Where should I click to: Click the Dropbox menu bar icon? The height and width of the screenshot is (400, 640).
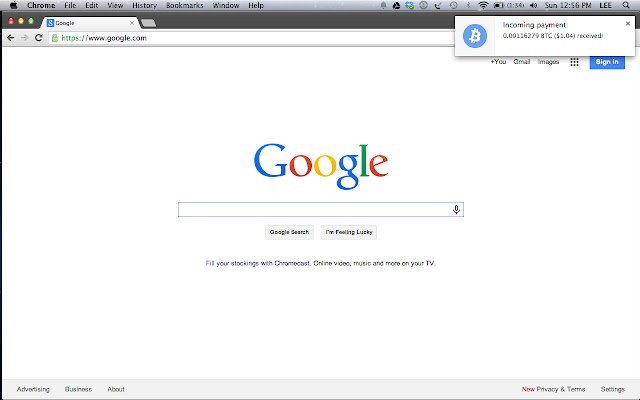pyautogui.click(x=409, y=5)
